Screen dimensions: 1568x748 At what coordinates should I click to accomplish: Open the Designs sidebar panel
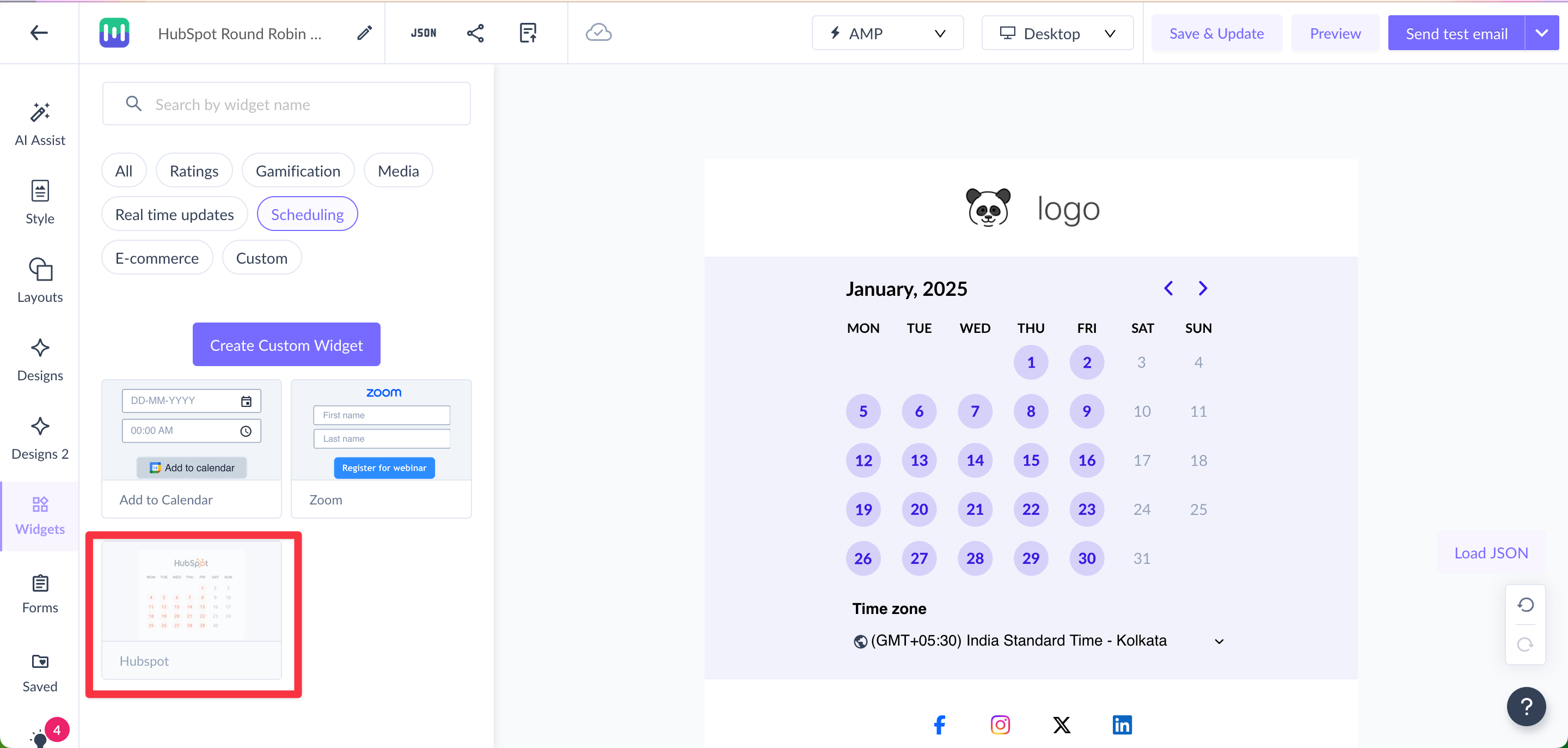pos(40,360)
